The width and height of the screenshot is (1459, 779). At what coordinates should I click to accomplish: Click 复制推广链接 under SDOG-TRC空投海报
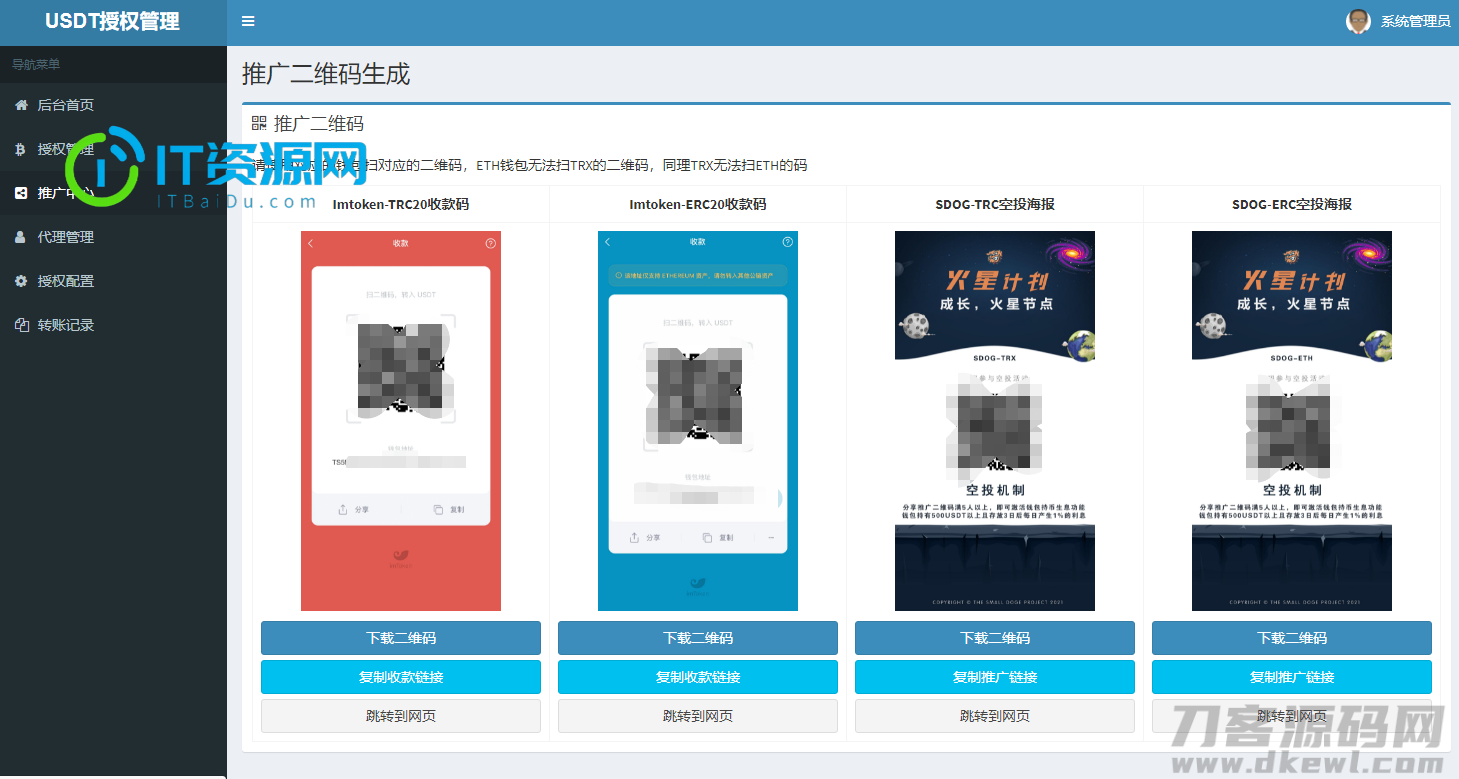pos(995,677)
